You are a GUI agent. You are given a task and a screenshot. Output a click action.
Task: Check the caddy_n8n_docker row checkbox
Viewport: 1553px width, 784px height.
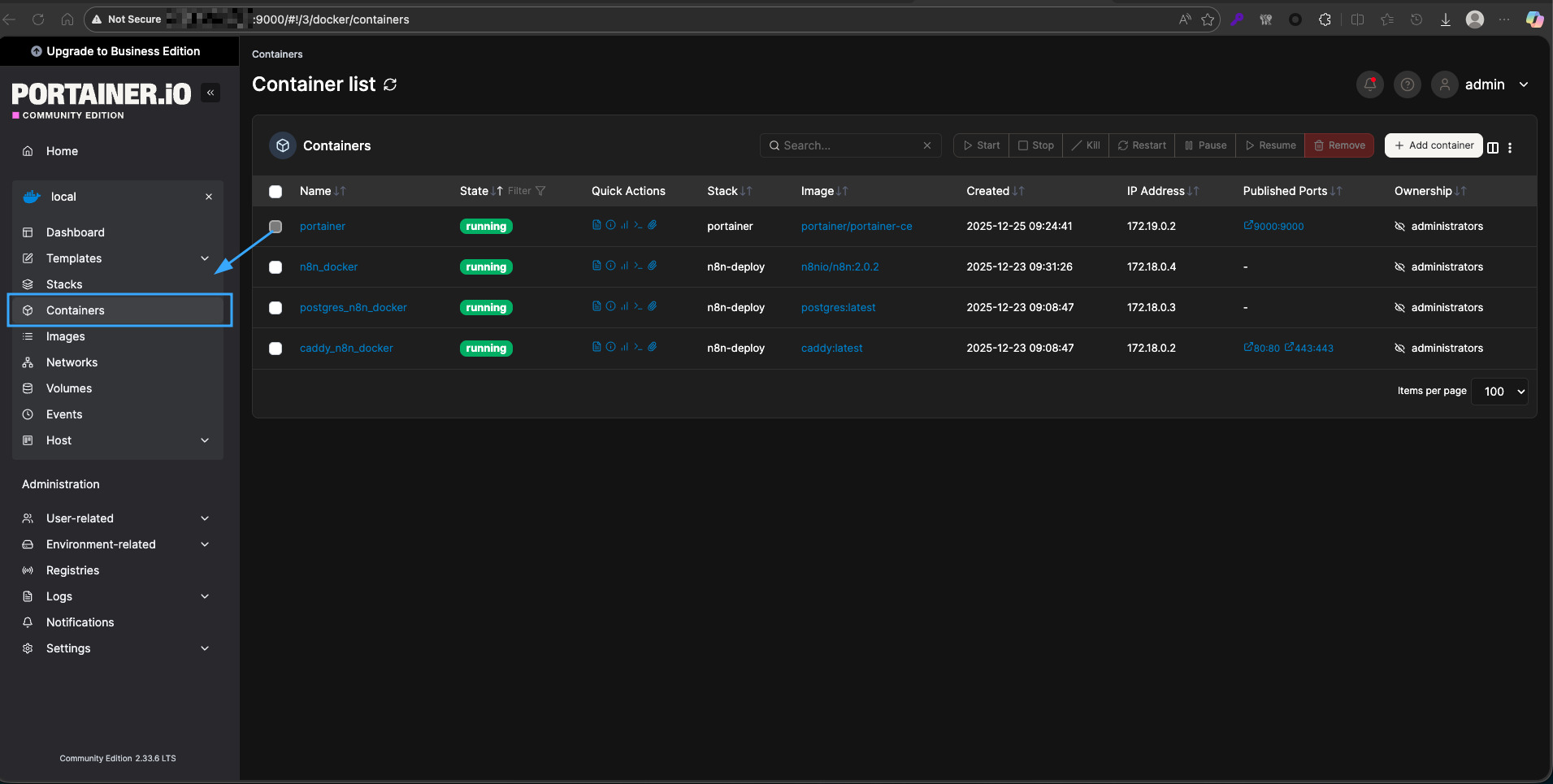275,349
